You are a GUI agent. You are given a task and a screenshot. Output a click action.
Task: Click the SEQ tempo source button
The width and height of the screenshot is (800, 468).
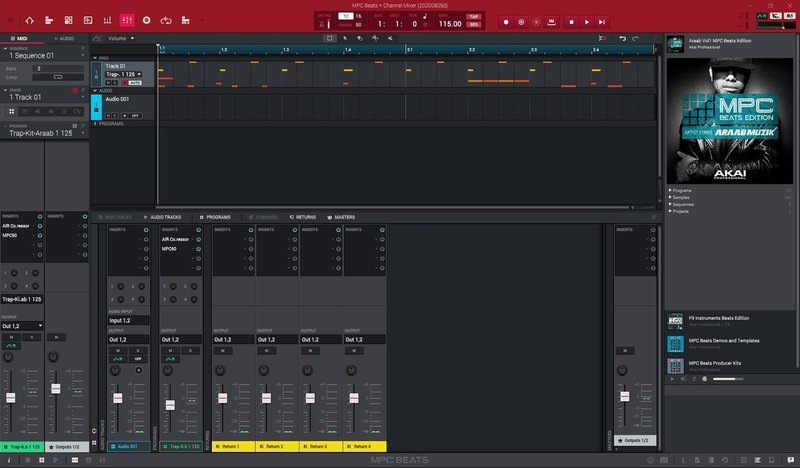pyautogui.click(x=473, y=24)
